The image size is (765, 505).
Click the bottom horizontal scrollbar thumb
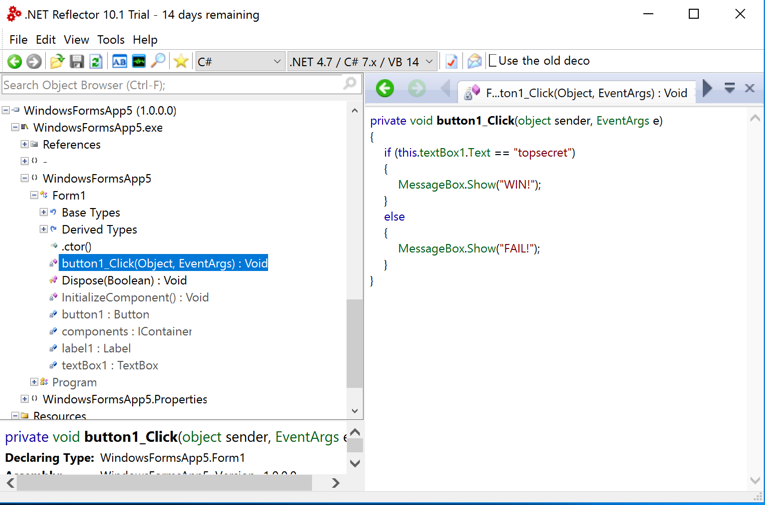(164, 483)
